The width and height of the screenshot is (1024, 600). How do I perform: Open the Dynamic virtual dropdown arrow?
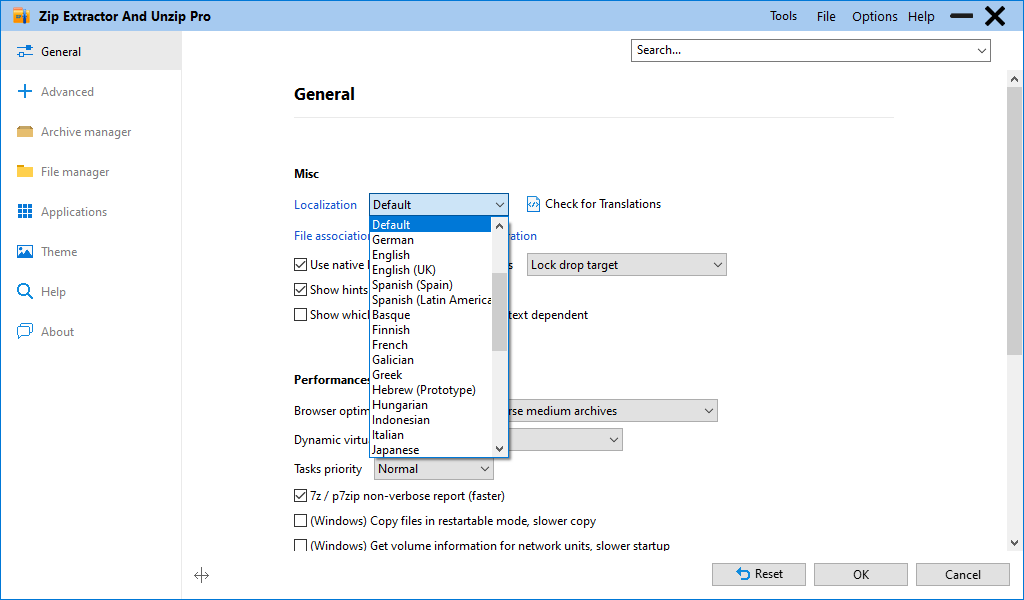pyautogui.click(x=613, y=439)
